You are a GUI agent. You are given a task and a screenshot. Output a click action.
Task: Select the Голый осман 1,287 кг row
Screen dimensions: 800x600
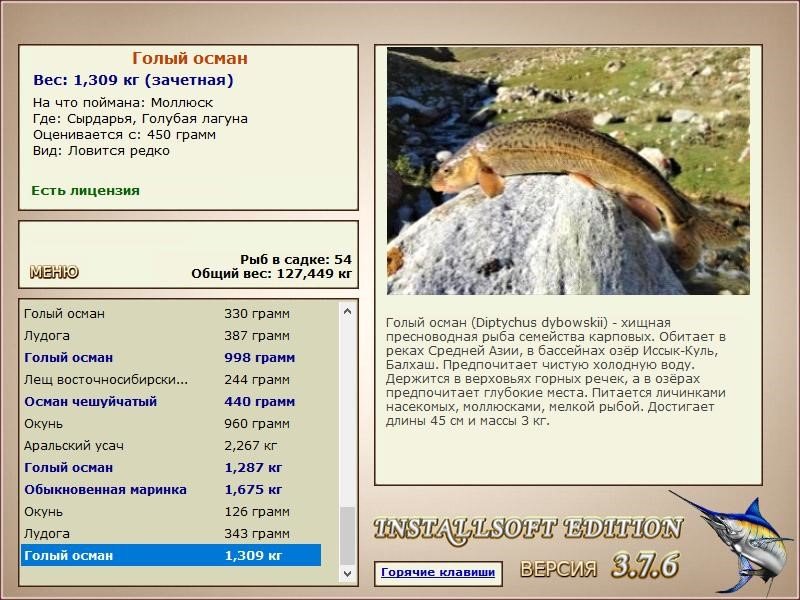(171, 467)
